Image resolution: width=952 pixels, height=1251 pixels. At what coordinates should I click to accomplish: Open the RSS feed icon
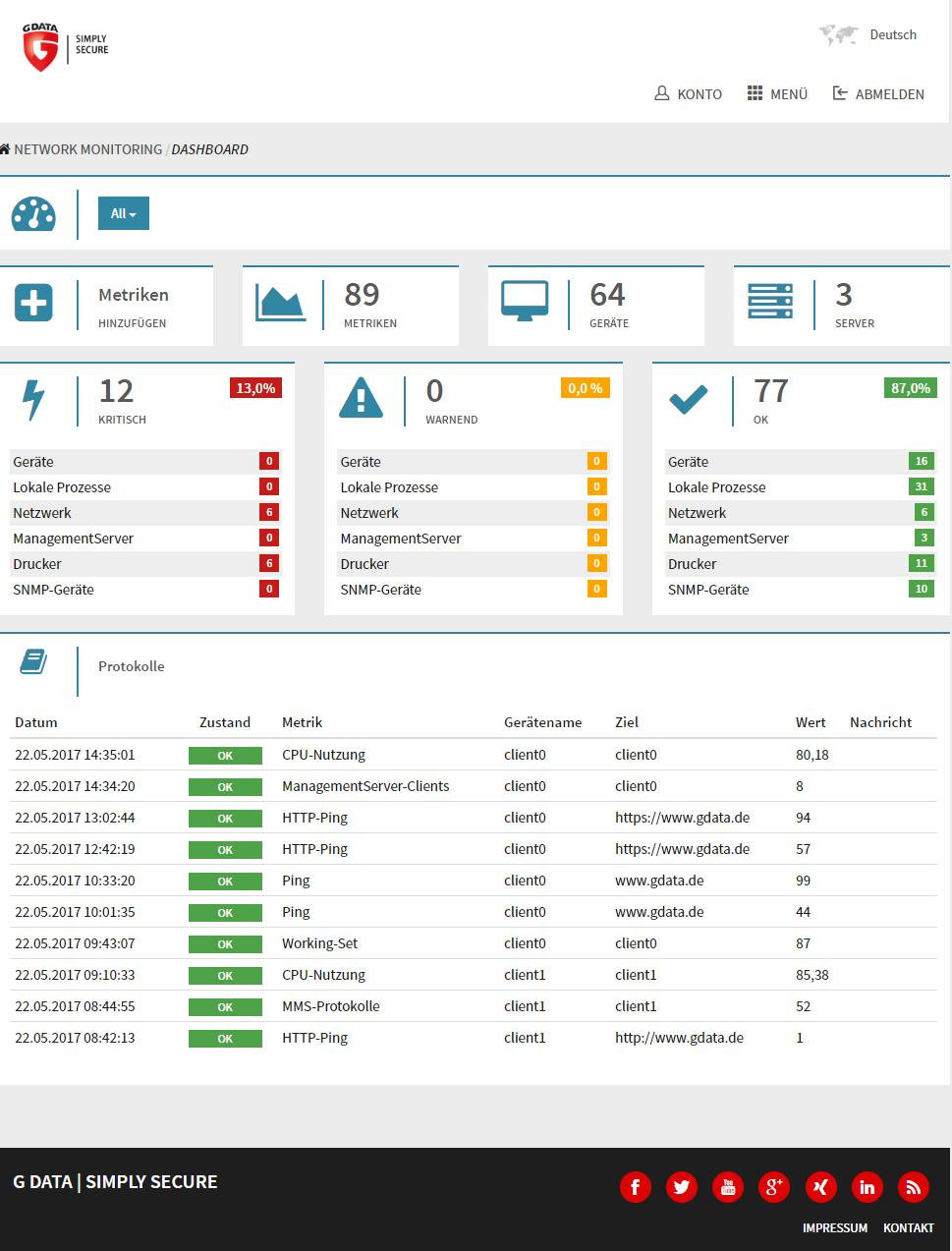tap(913, 1187)
